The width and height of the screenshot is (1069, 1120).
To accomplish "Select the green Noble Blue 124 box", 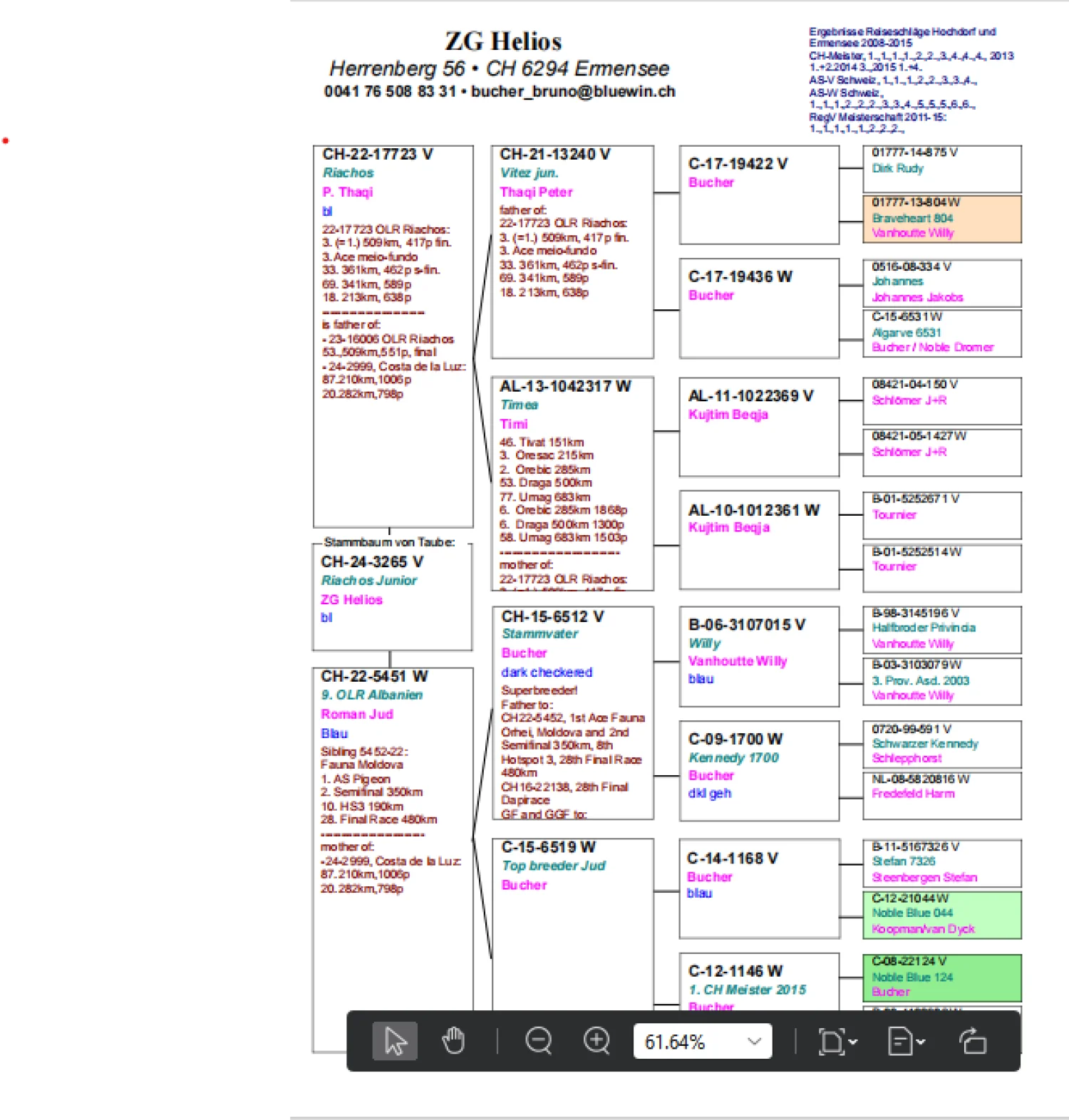I will point(941,978).
